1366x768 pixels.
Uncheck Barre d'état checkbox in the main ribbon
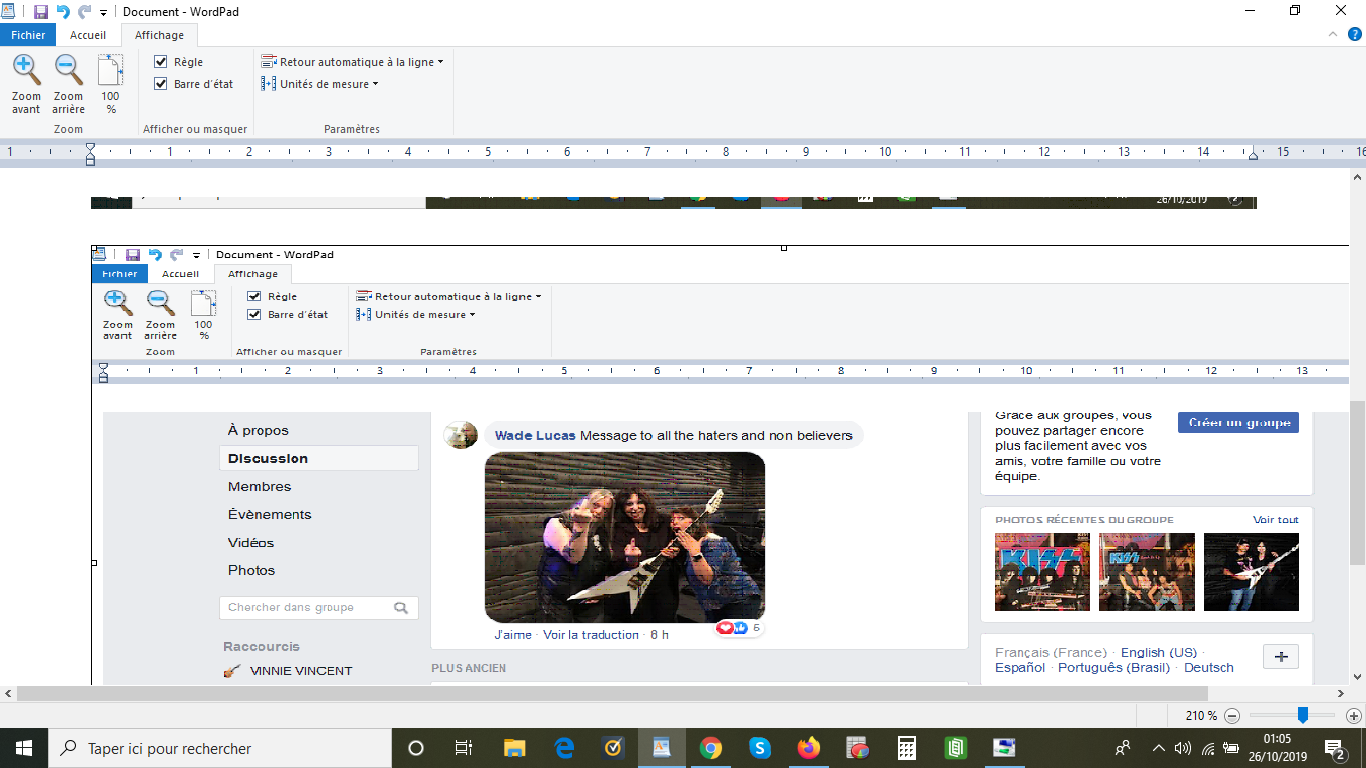click(160, 84)
